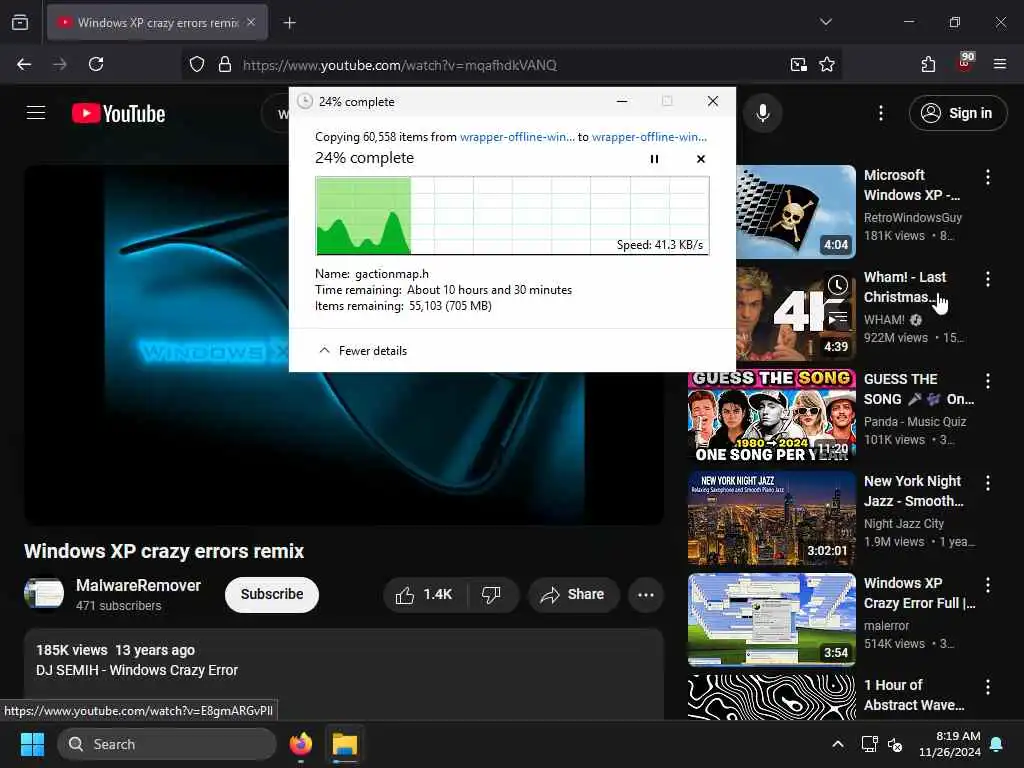
Task: Open more actions ellipsis under video
Action: pyautogui.click(x=646, y=594)
